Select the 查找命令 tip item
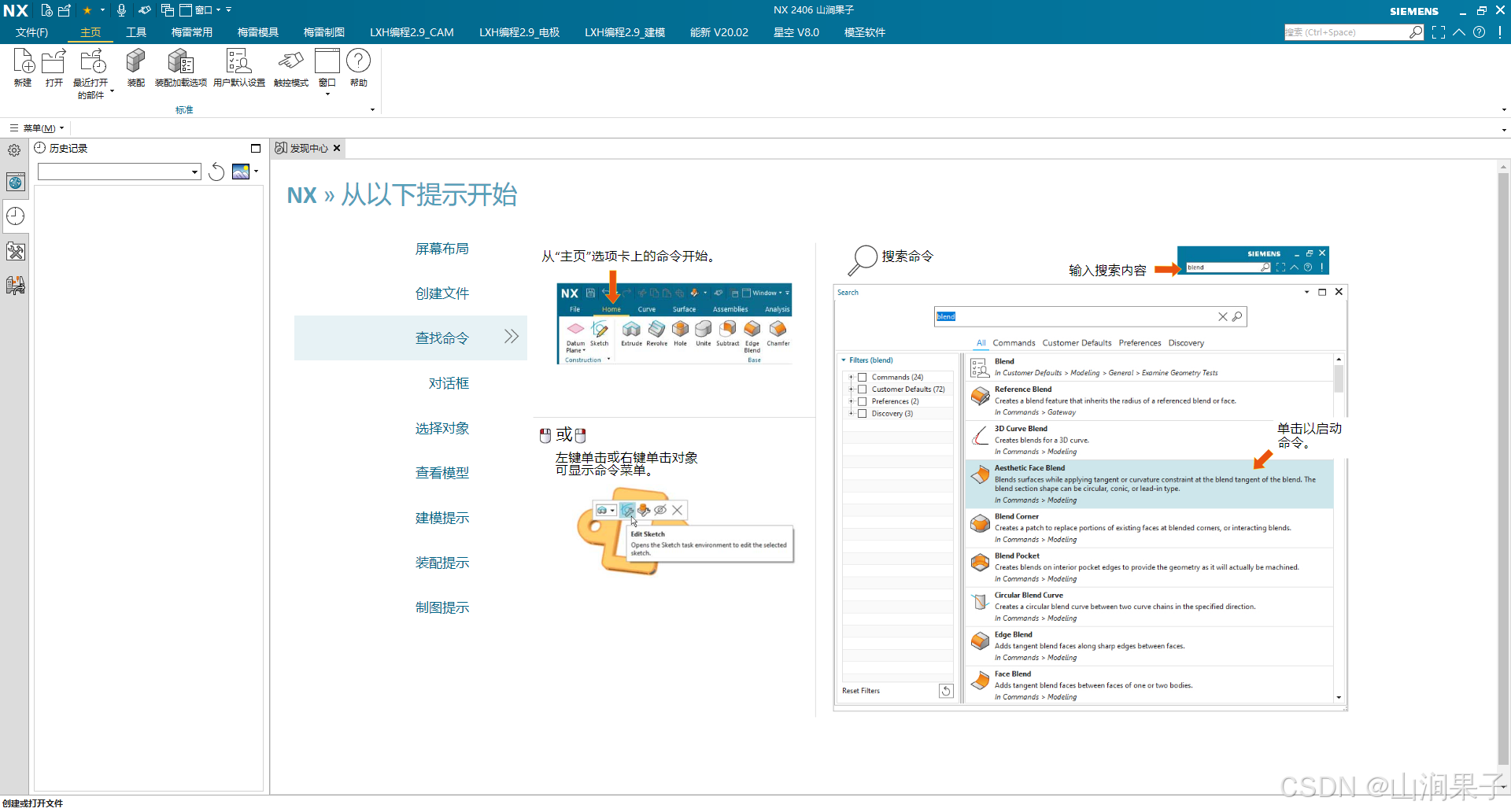The width and height of the screenshot is (1511, 812). tap(411, 338)
